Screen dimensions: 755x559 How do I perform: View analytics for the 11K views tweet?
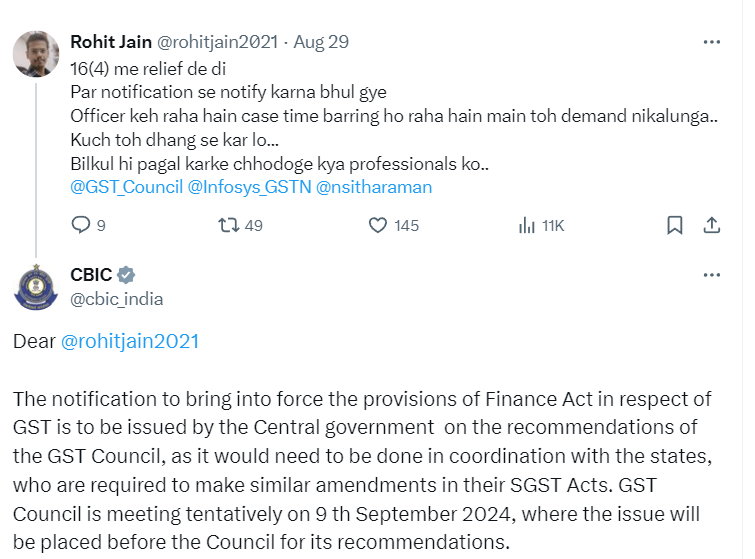pos(527,226)
